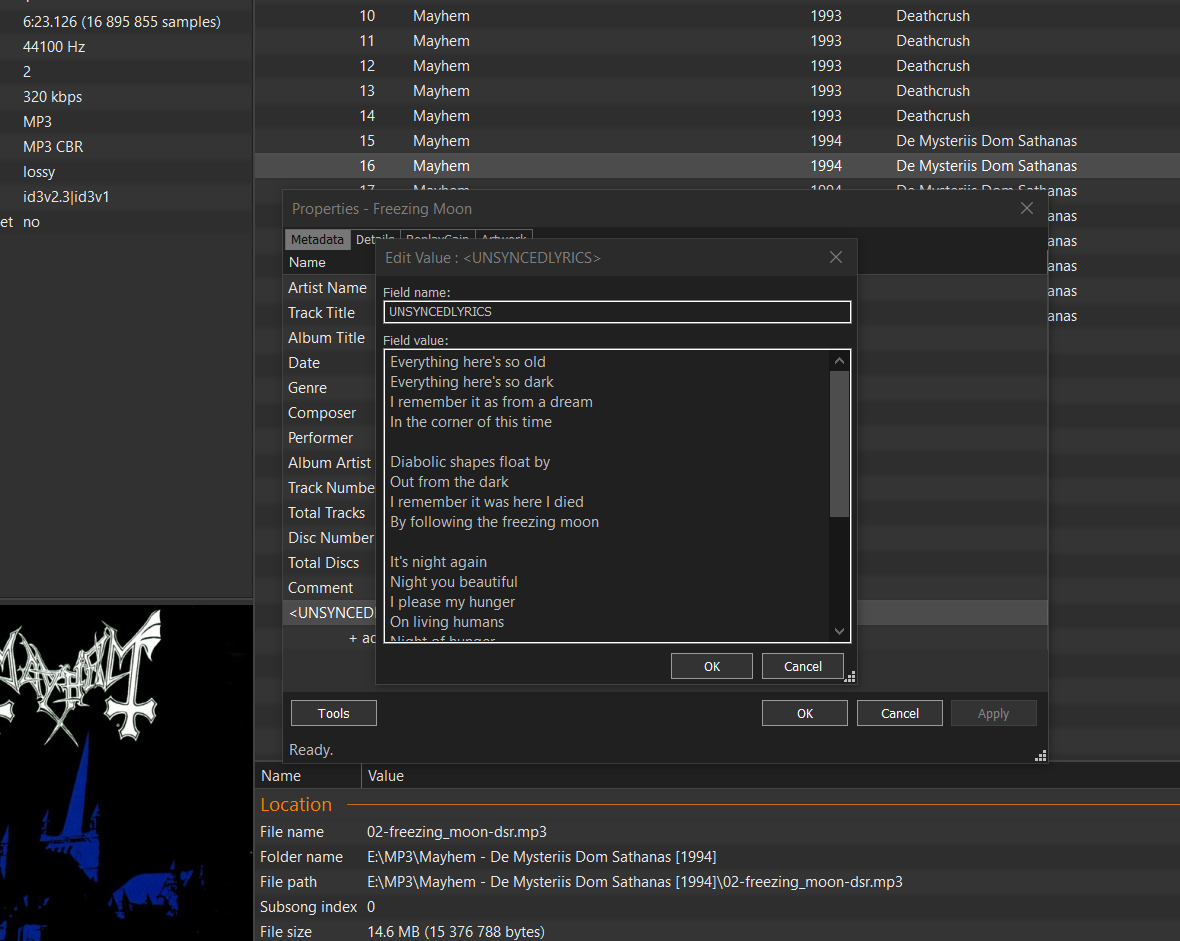
Task: Click the 44100 Hz sample rate entry
Action: click(54, 47)
